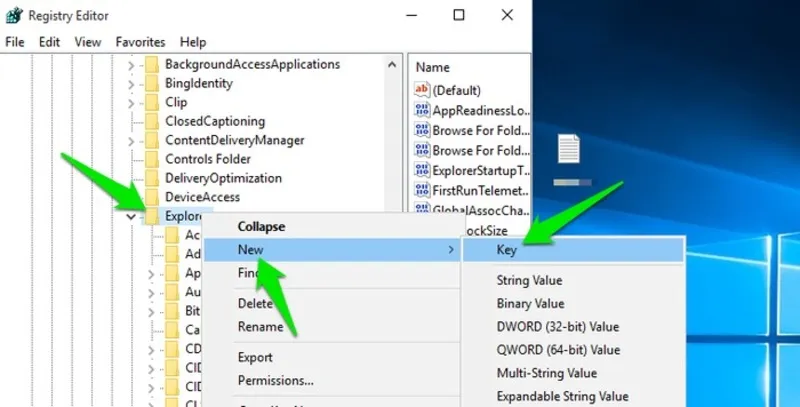The width and height of the screenshot is (800, 407).
Task: Click the BackgroundAccessApplications folder icon
Action: coord(152,65)
